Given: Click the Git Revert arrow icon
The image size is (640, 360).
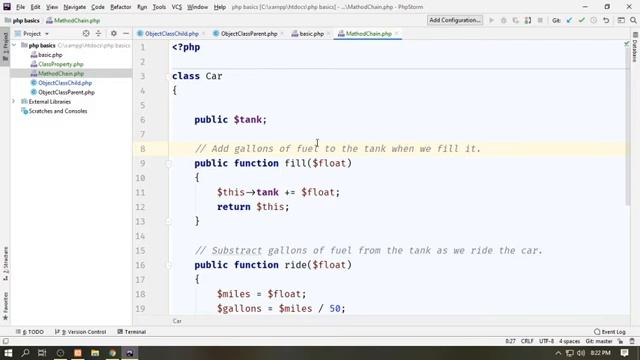Looking at the screenshot, I should pyautogui.click(x=606, y=20).
